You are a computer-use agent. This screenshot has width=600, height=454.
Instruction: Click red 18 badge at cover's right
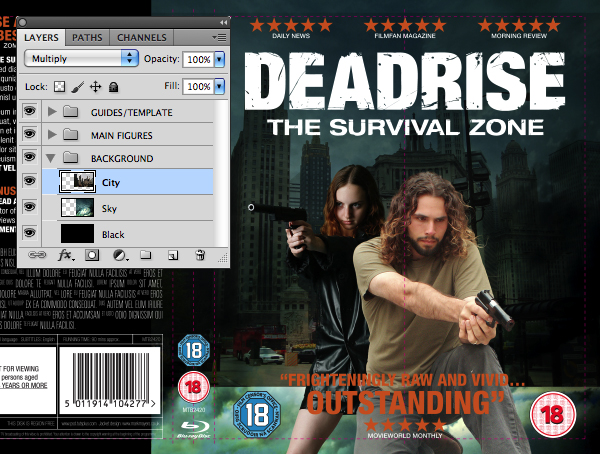[553, 415]
